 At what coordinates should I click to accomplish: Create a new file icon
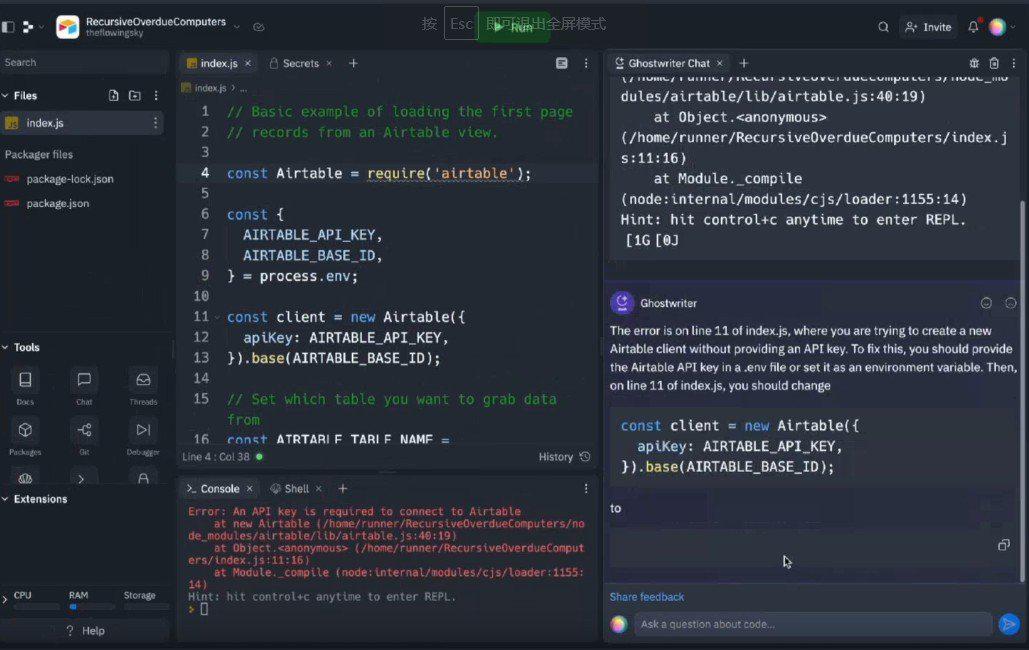(114, 95)
